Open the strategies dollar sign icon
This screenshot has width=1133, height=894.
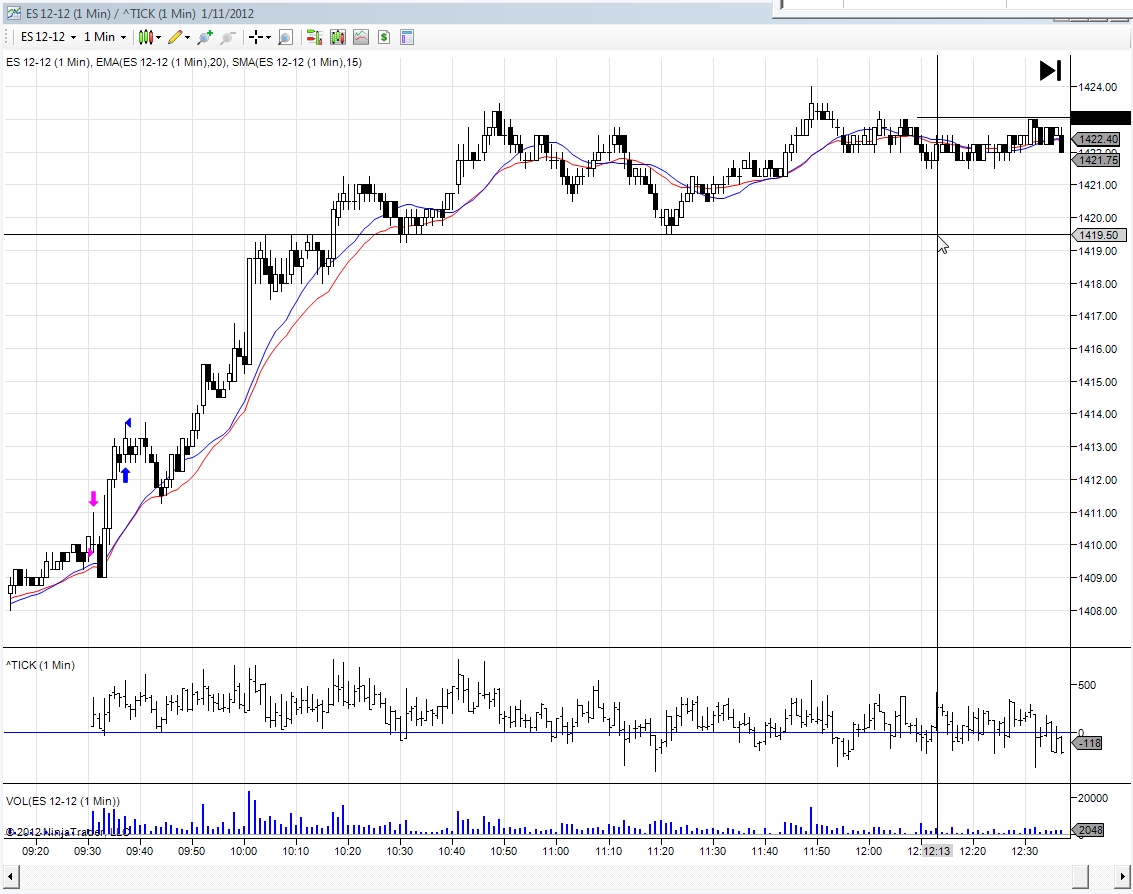[384, 37]
